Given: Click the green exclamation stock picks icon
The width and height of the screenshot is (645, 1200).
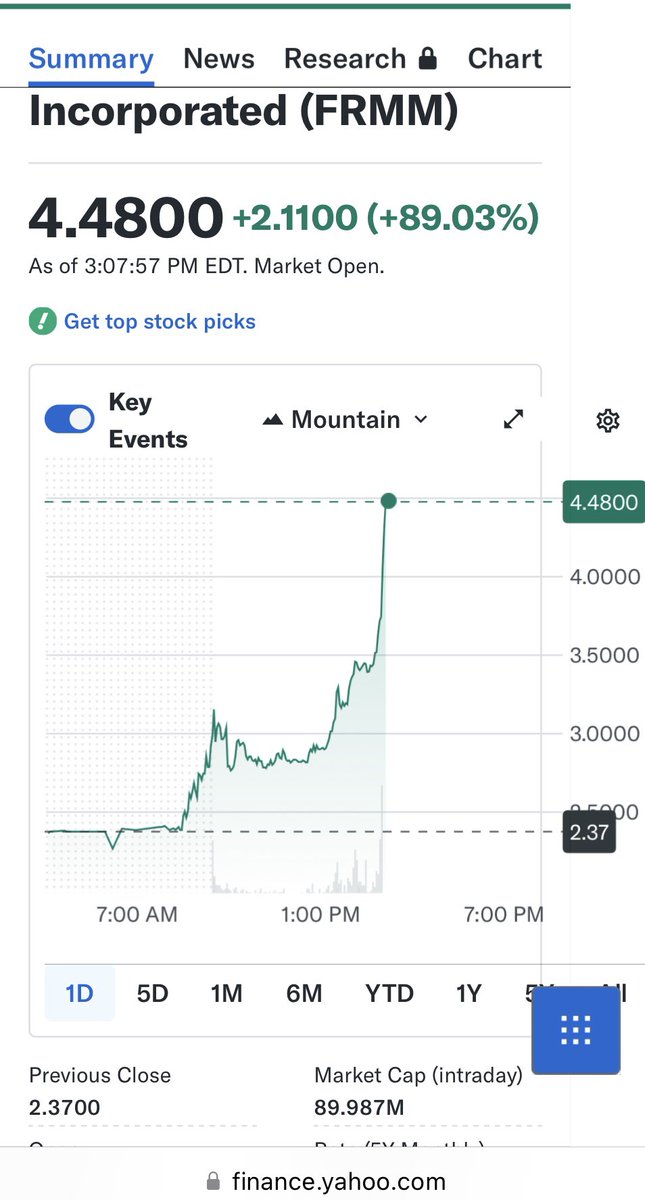Looking at the screenshot, I should click(x=43, y=322).
